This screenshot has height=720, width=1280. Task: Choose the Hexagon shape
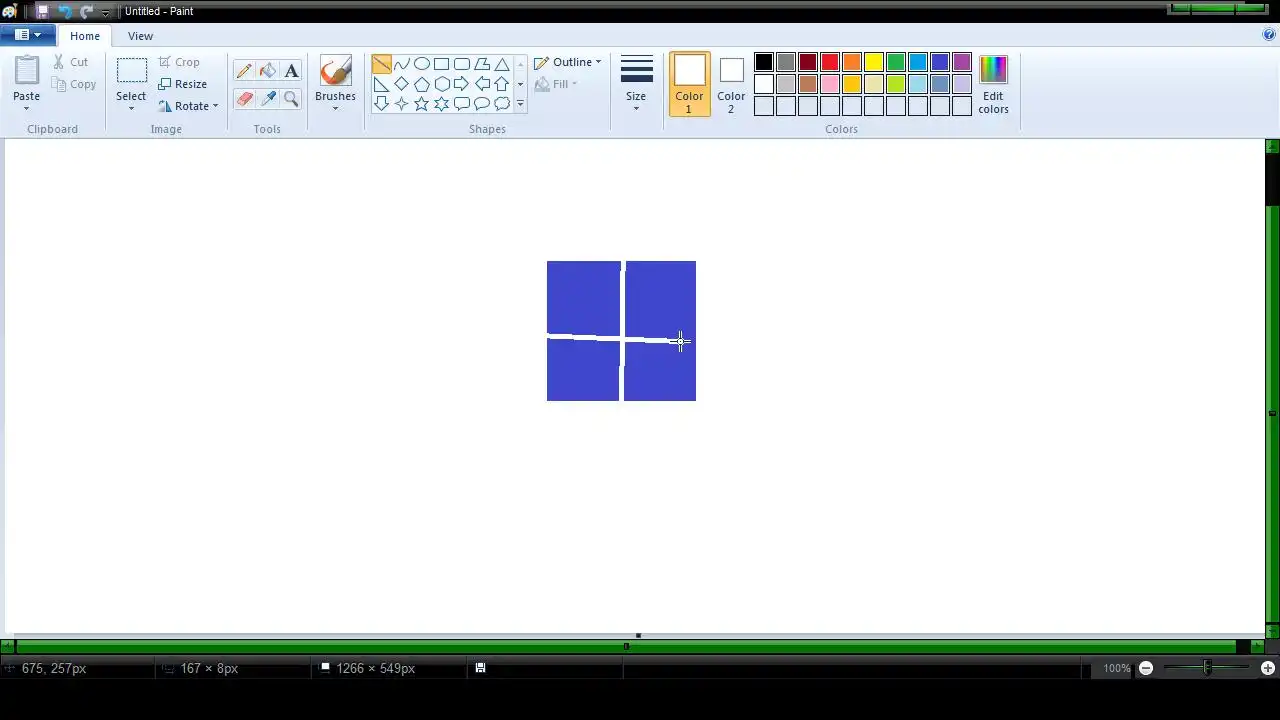pyautogui.click(x=441, y=84)
